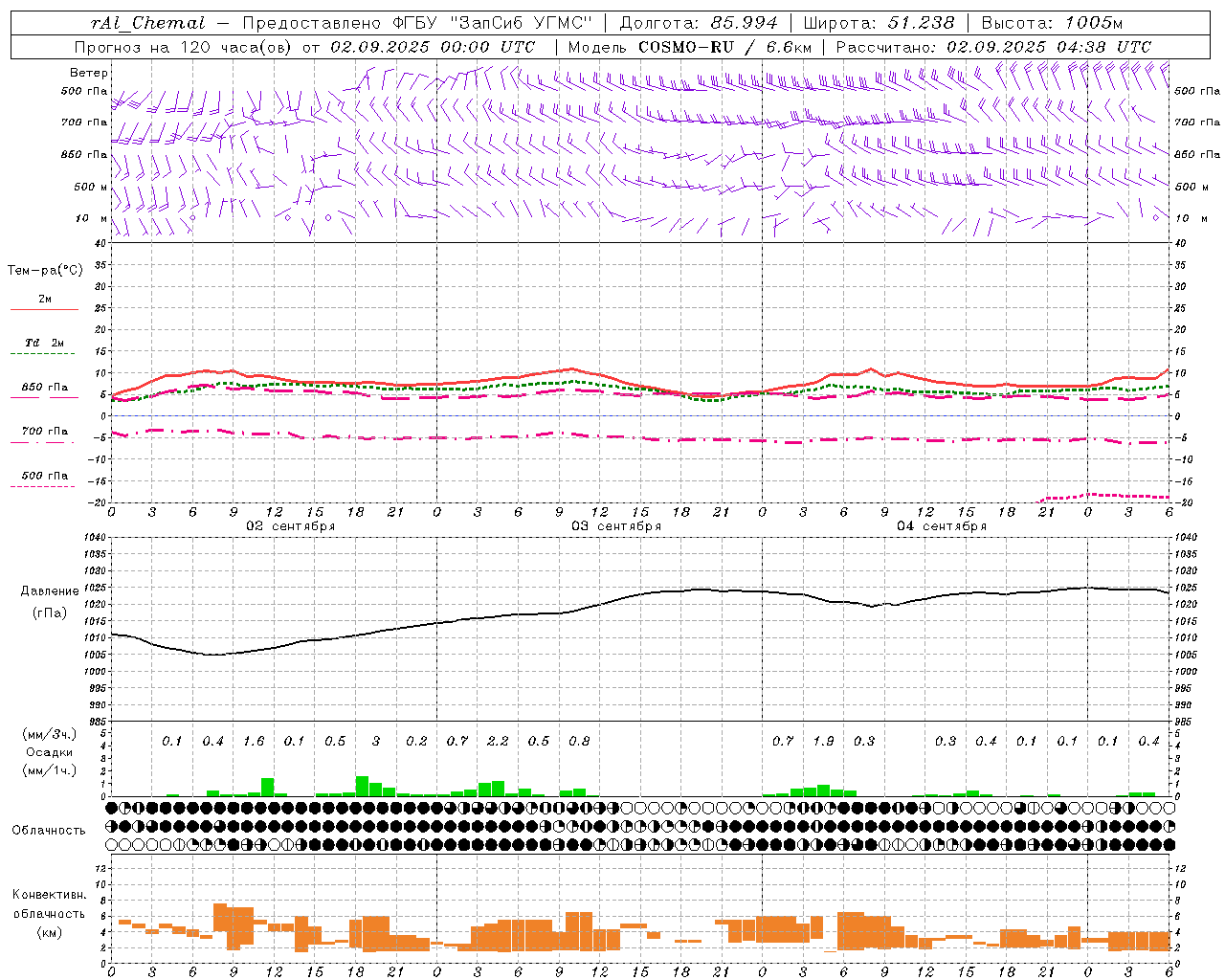1225x980 pixels.
Task: Click the 0.2 precipitation value
Action: pyautogui.click(x=416, y=742)
